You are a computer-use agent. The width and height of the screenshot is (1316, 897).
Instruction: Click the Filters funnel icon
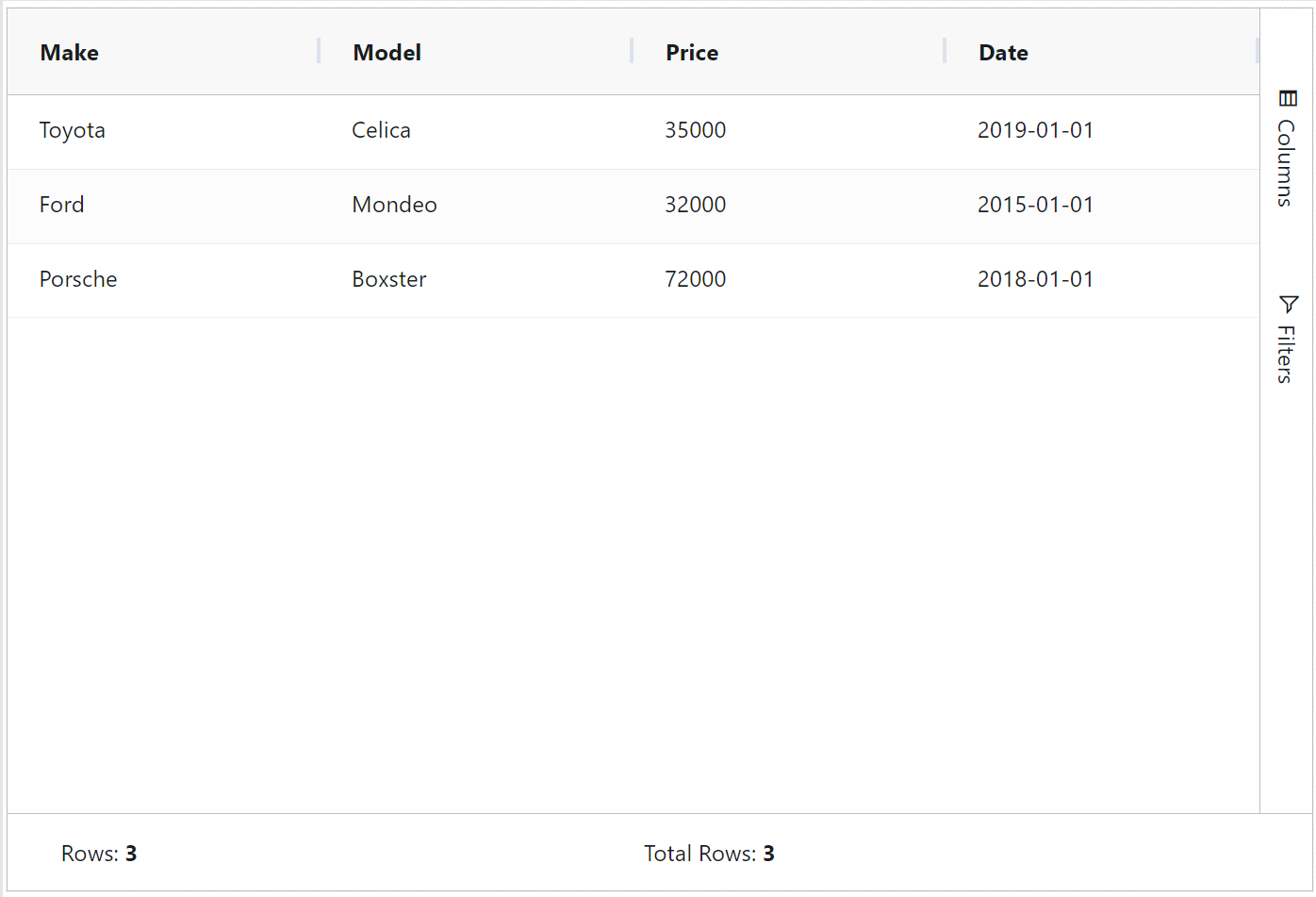tap(1288, 304)
